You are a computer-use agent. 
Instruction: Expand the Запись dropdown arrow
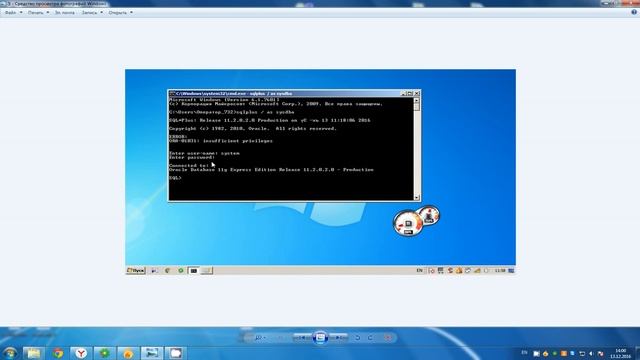(x=102, y=13)
